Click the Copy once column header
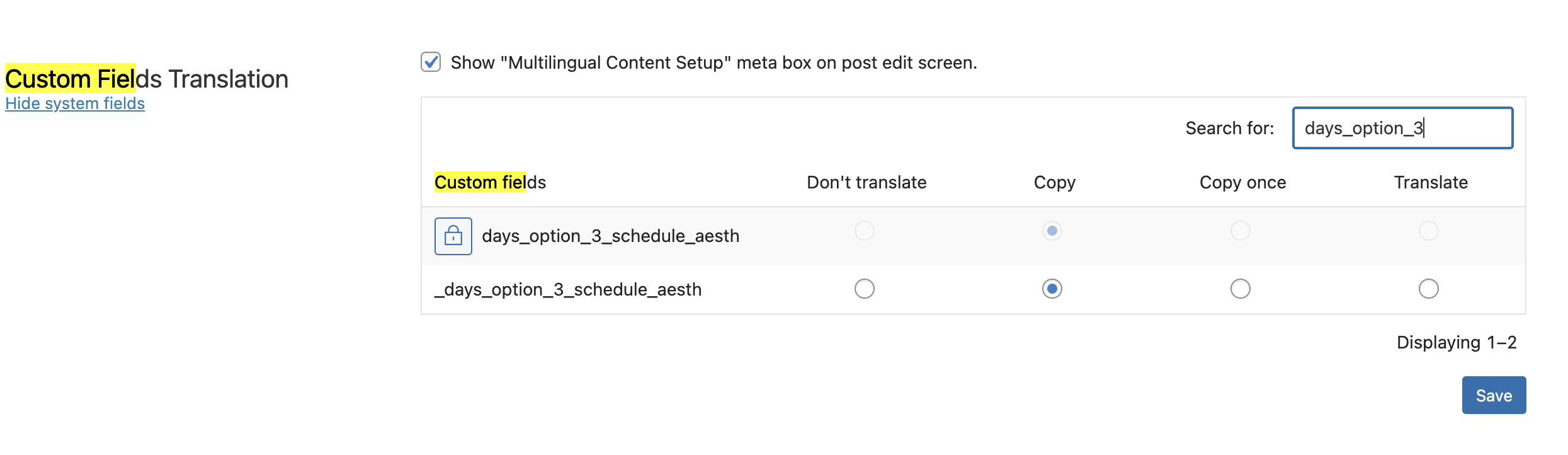Screen dimensions: 1568x455 coord(1242,182)
